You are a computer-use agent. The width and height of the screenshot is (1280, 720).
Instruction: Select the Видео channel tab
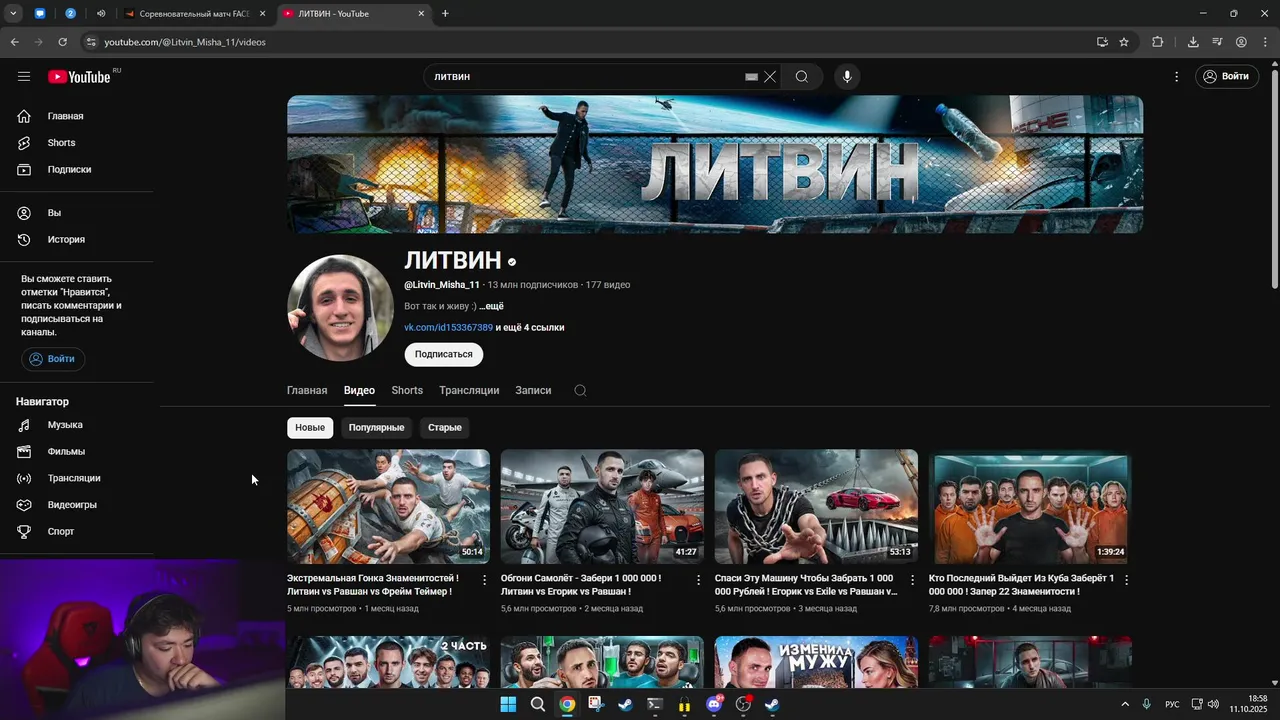359,390
